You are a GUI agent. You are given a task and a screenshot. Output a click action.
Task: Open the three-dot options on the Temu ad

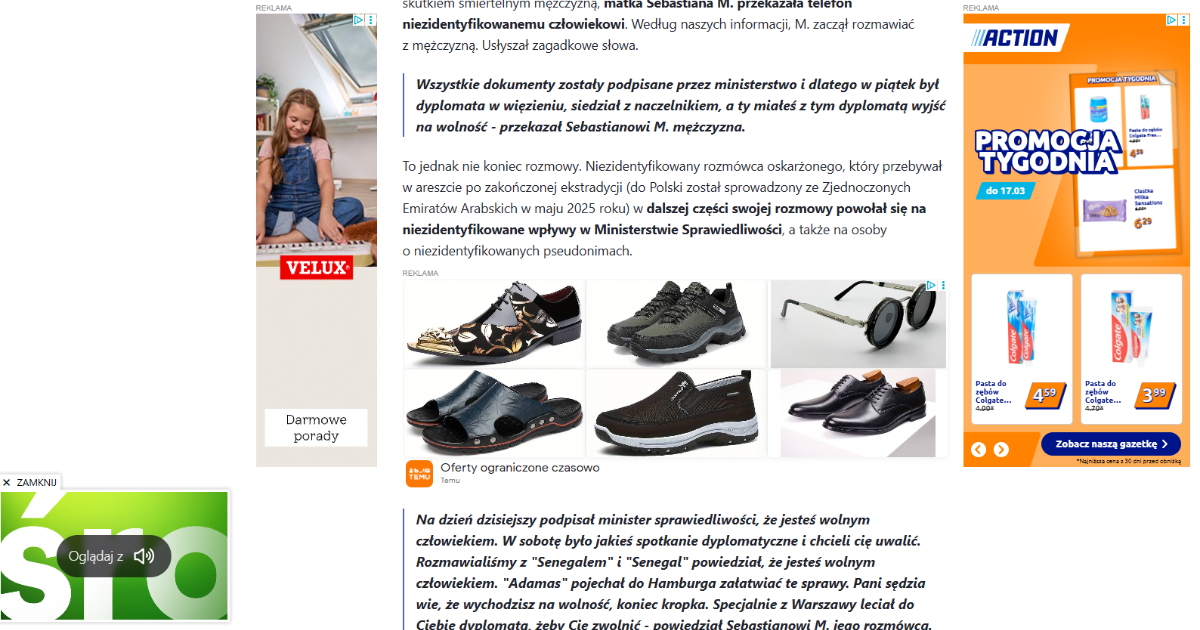[943, 285]
